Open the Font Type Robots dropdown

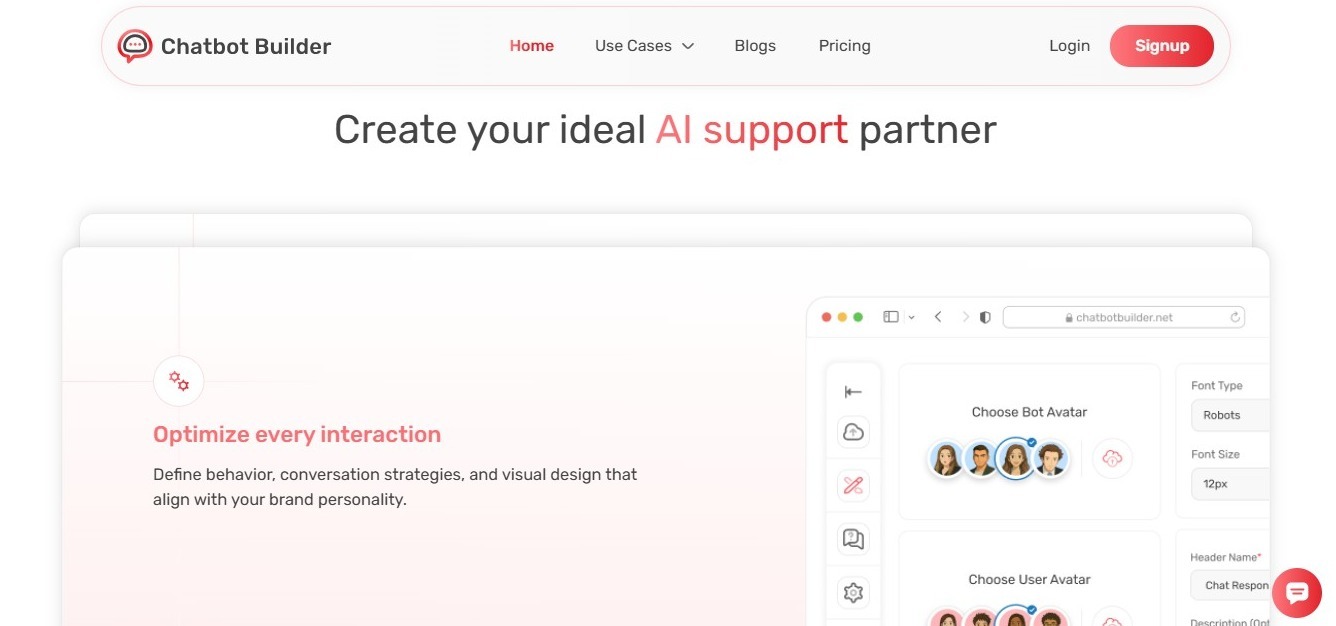[x=1230, y=415]
